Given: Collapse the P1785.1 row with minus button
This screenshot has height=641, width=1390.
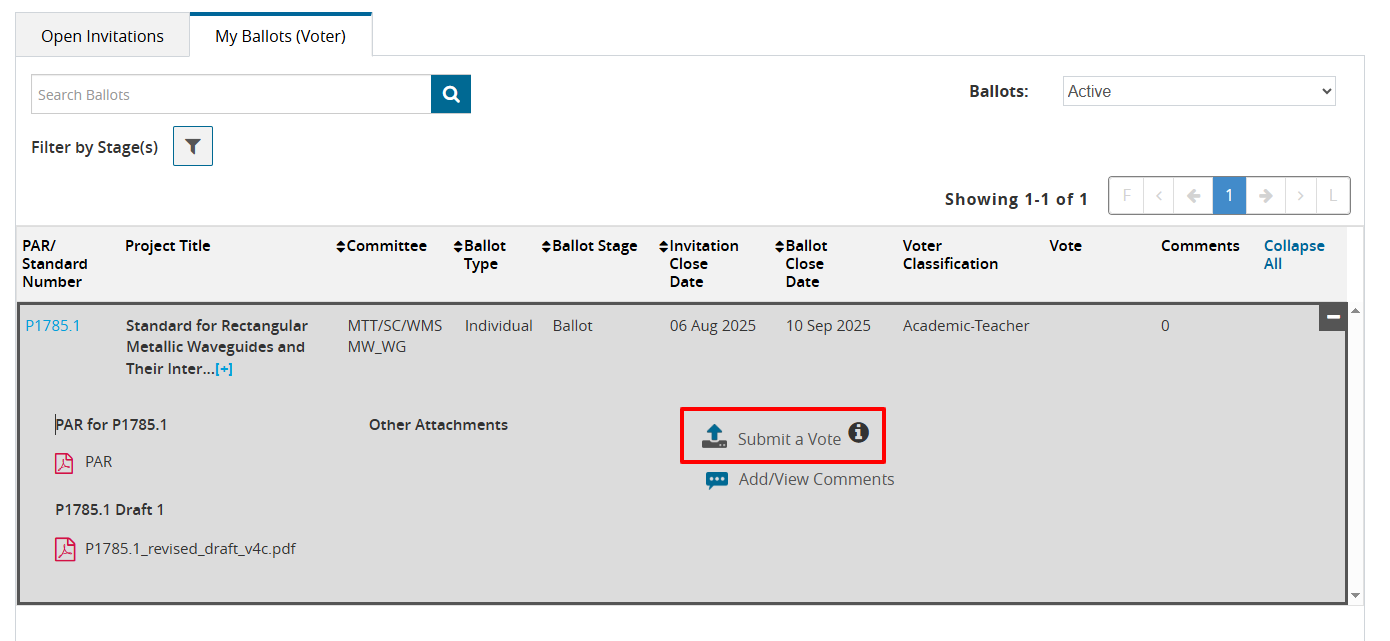Looking at the screenshot, I should pyautogui.click(x=1332, y=317).
